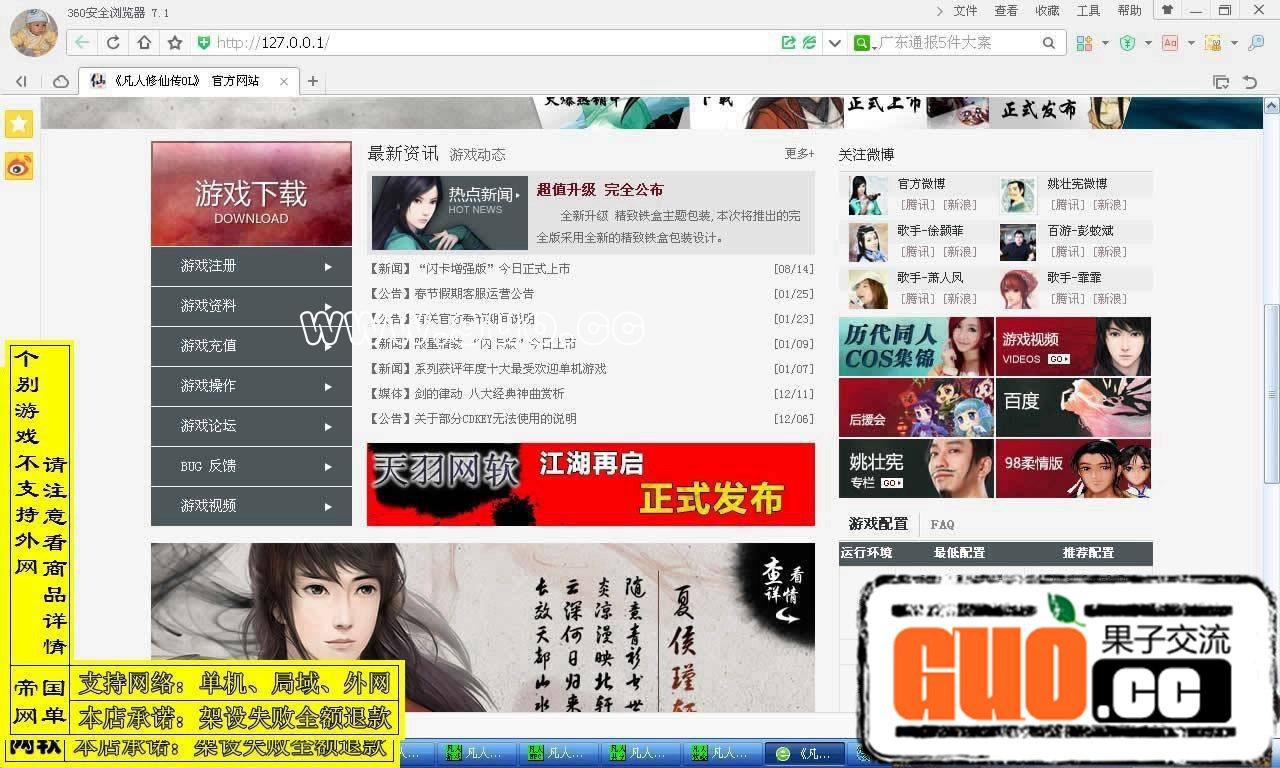Click the cloud icon left of the tabs
The image size is (1280, 768).
click(x=61, y=81)
